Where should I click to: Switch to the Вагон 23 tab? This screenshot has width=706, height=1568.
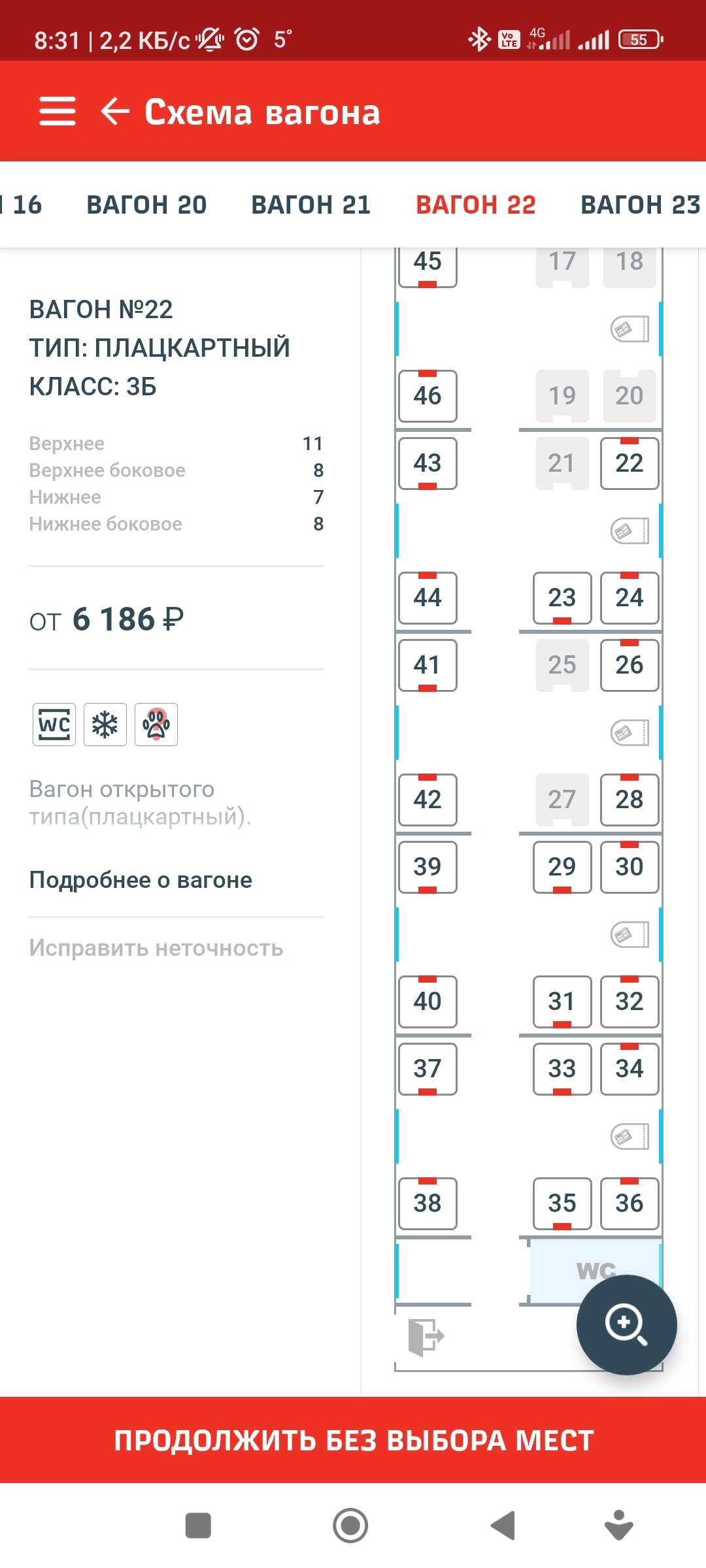640,205
